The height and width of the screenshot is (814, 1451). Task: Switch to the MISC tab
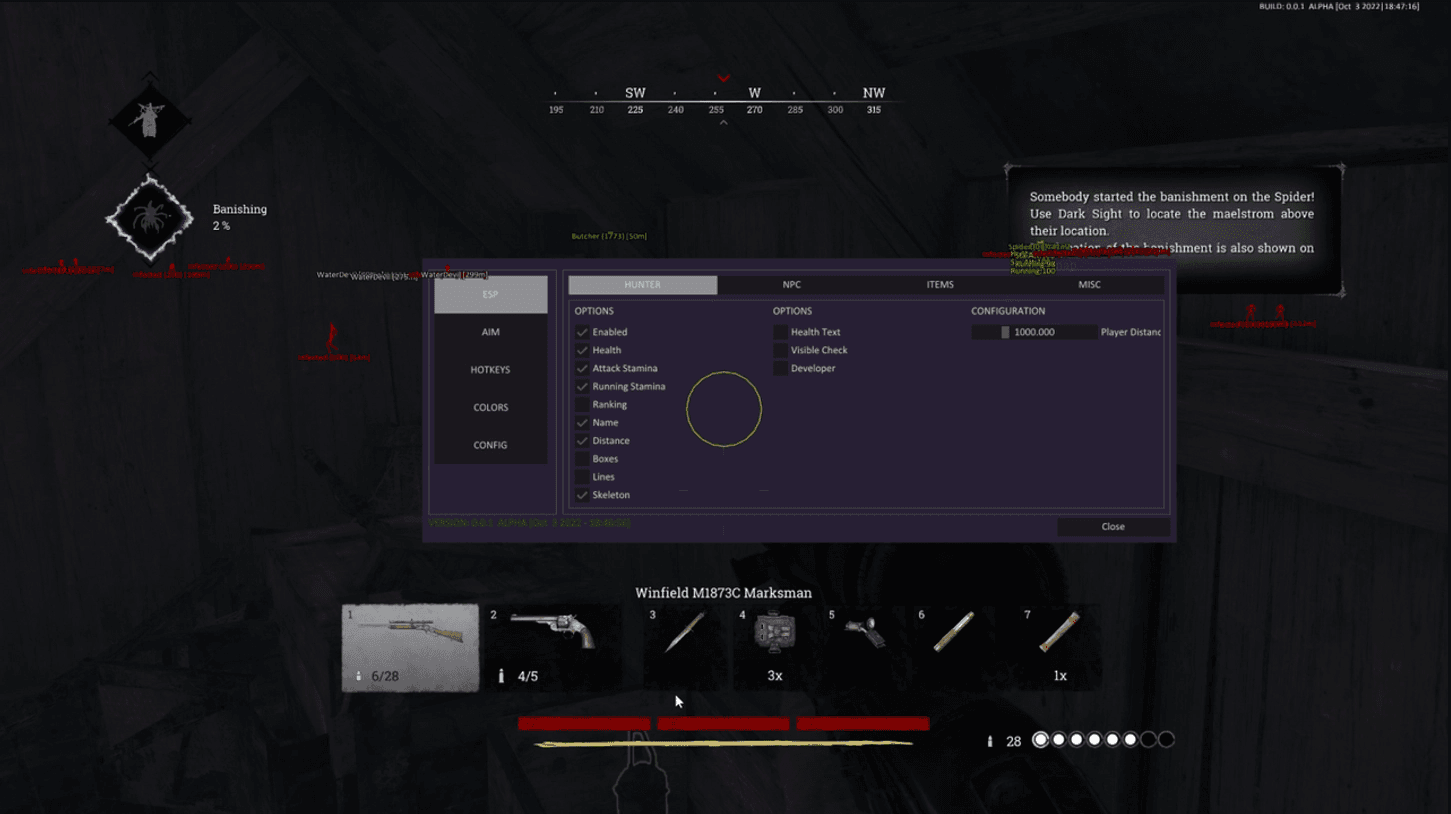[1089, 285]
